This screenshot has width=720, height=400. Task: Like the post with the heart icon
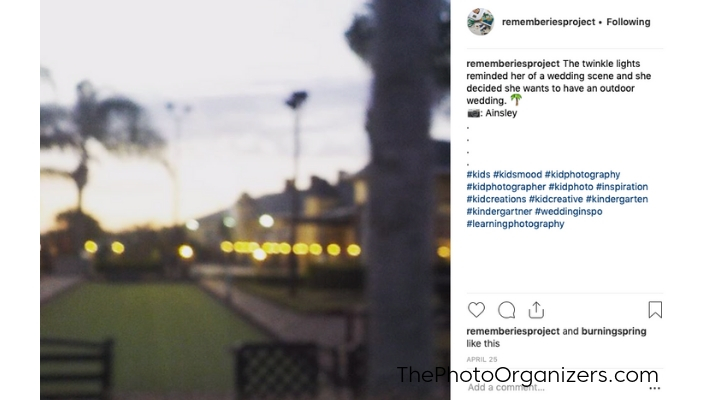pyautogui.click(x=476, y=310)
